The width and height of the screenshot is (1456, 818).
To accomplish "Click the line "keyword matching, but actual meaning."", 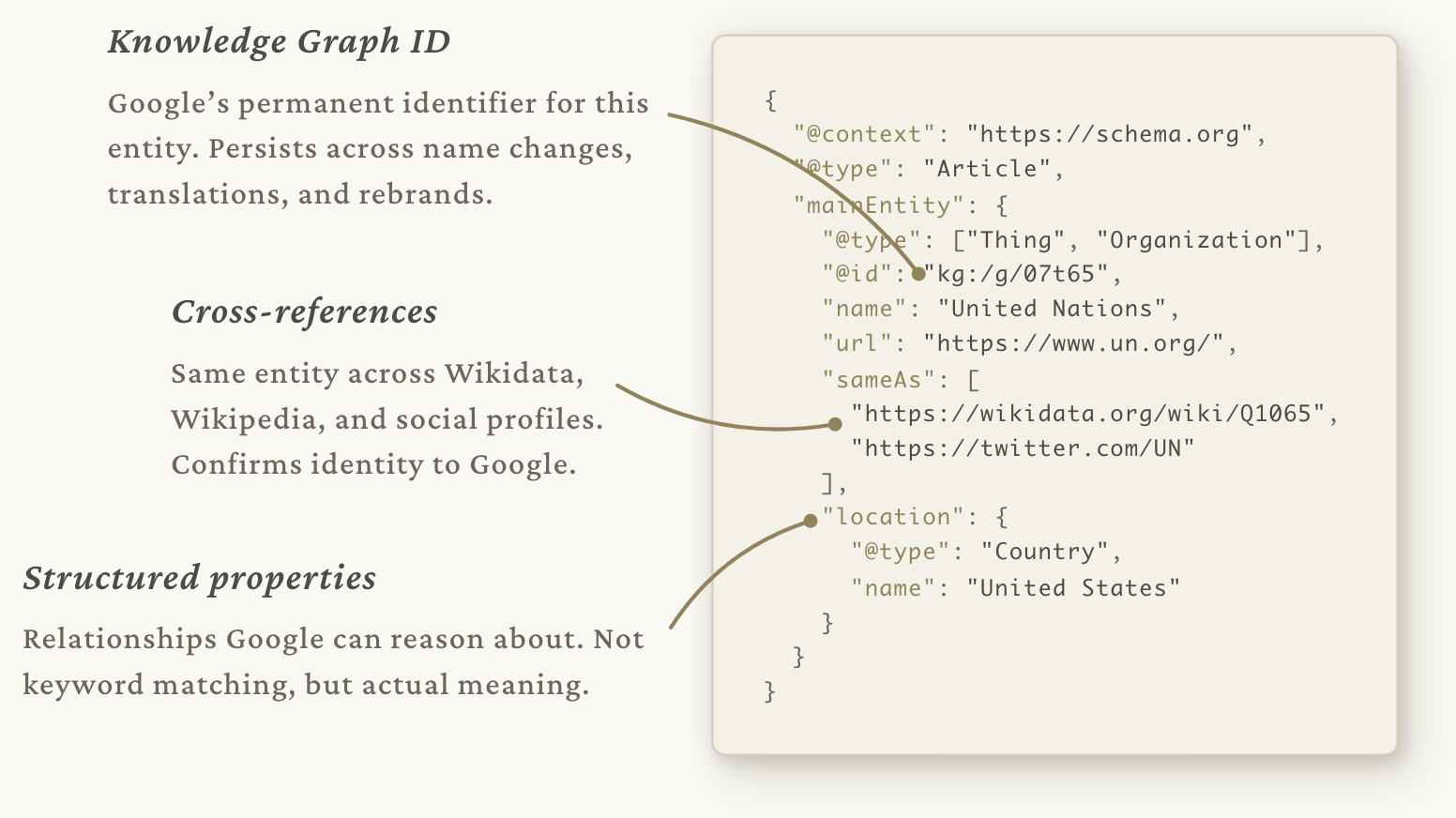I will coord(306,685).
